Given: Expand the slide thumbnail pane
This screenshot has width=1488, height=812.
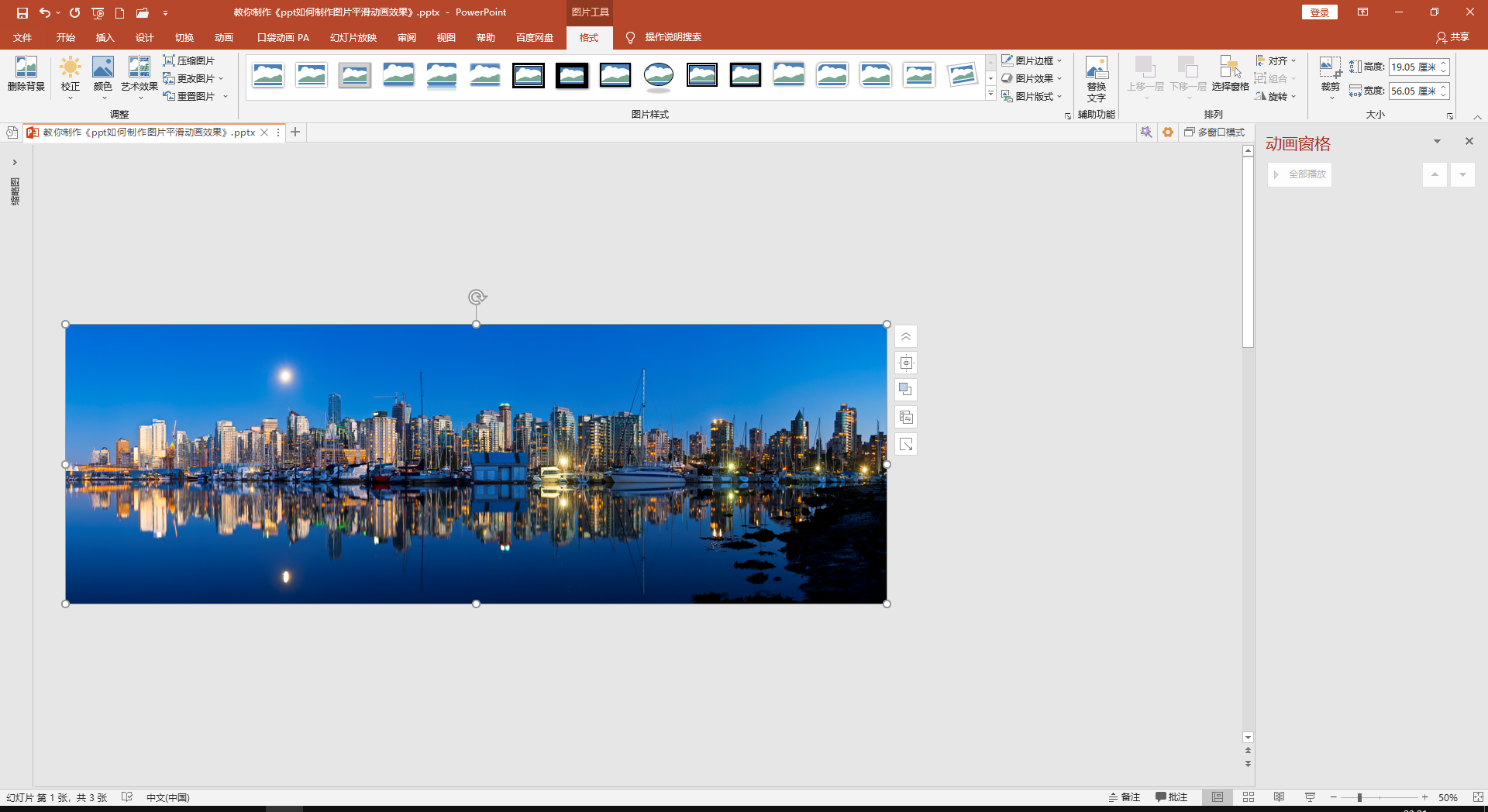Looking at the screenshot, I should click(x=14, y=162).
